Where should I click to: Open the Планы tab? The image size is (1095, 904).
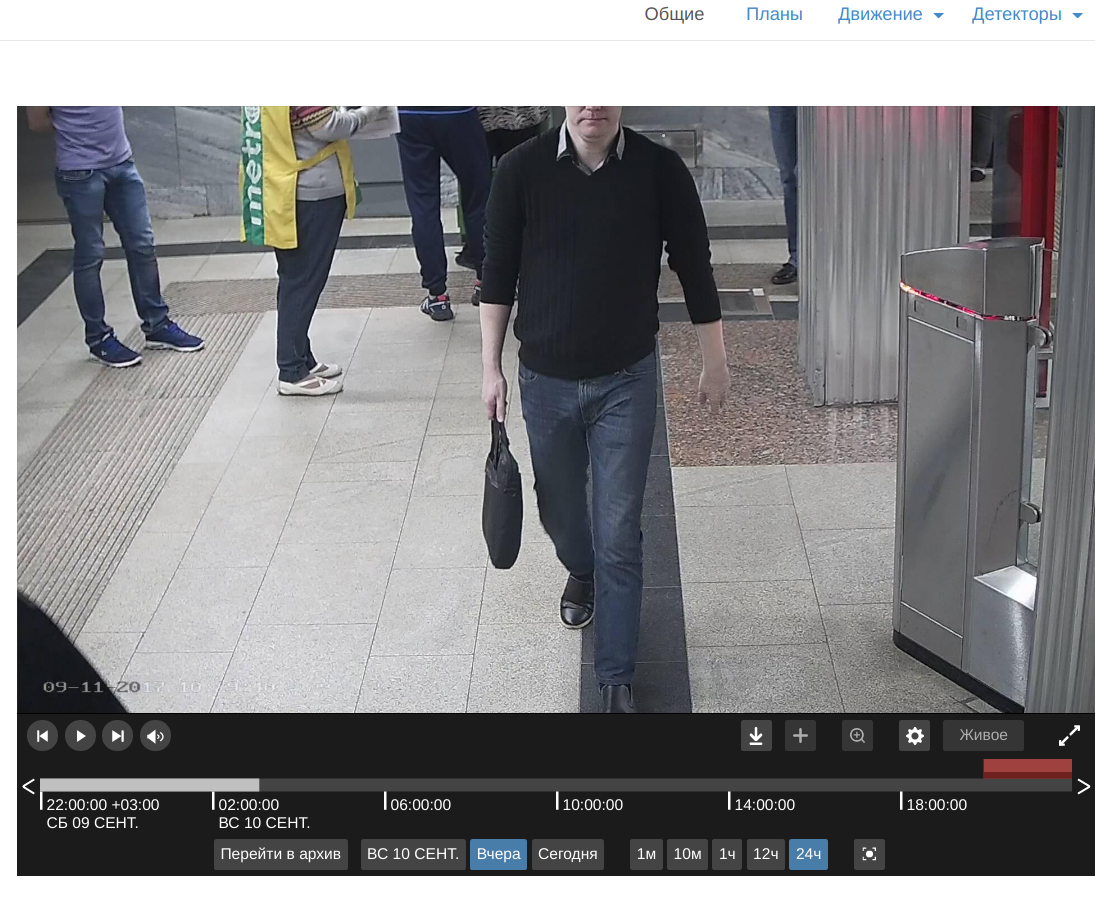pos(774,14)
